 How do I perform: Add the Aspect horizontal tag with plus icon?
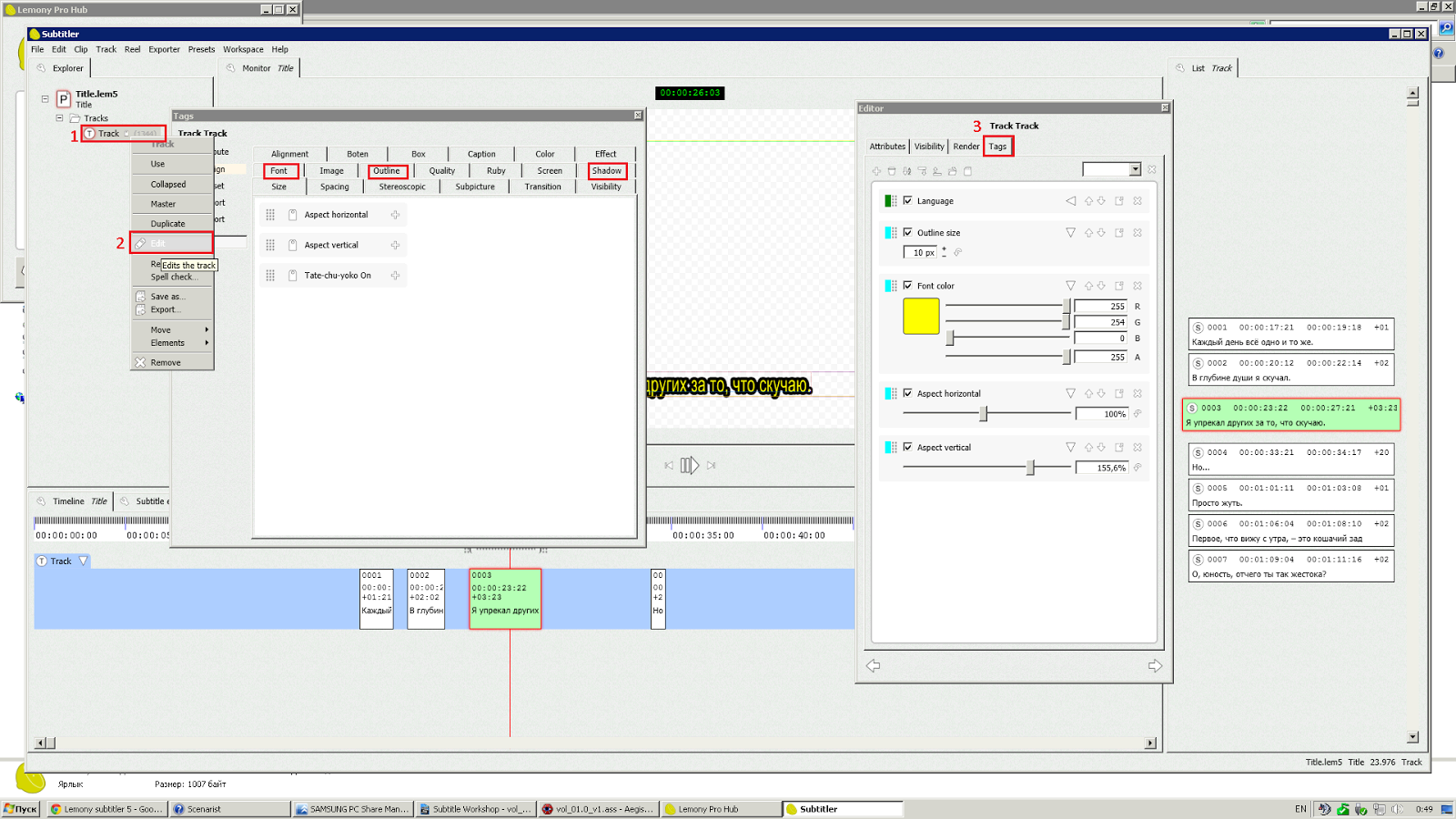point(395,216)
